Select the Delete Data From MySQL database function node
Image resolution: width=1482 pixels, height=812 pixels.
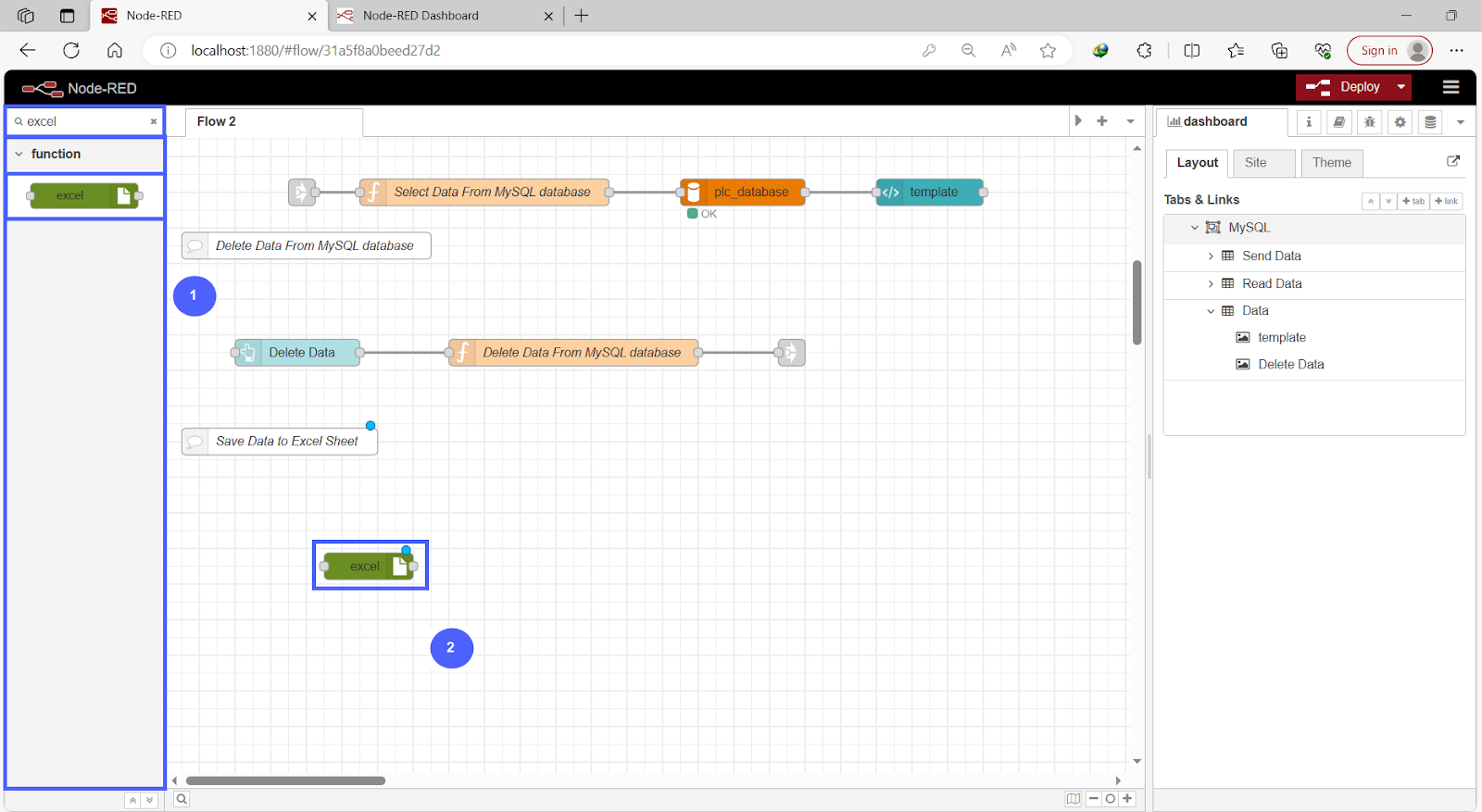click(x=573, y=353)
